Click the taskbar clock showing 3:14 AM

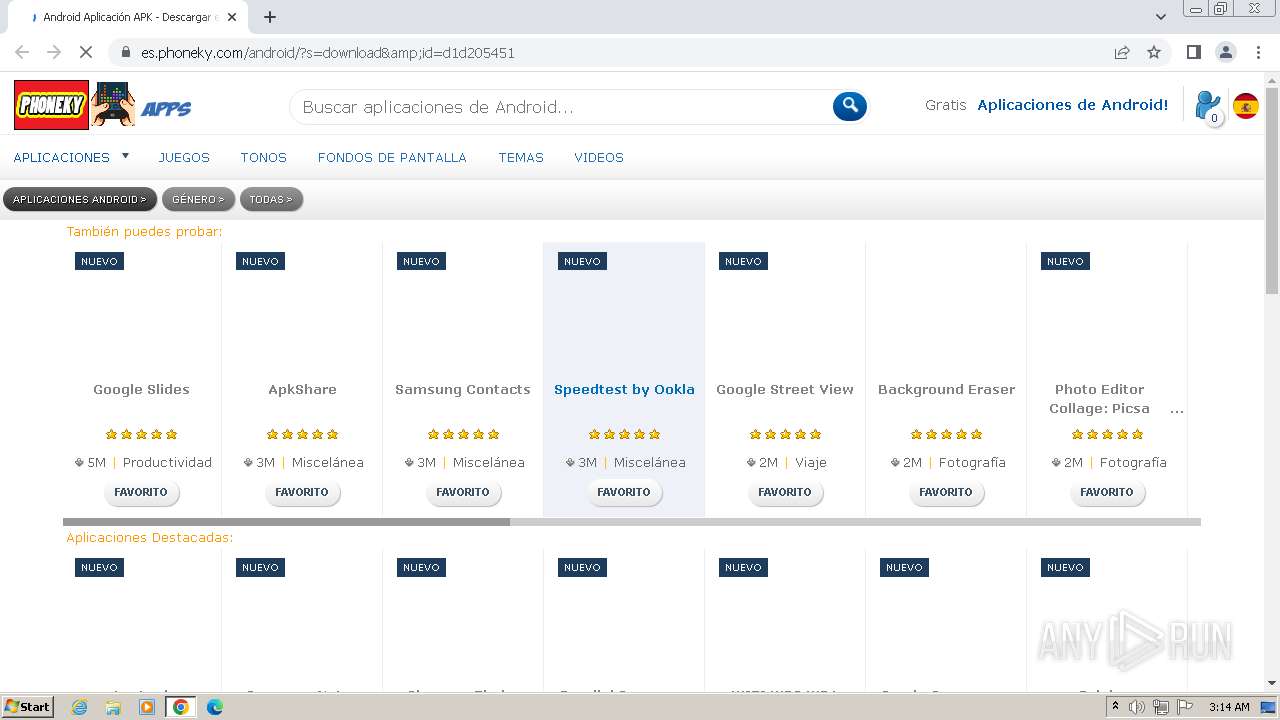[x=1229, y=707]
